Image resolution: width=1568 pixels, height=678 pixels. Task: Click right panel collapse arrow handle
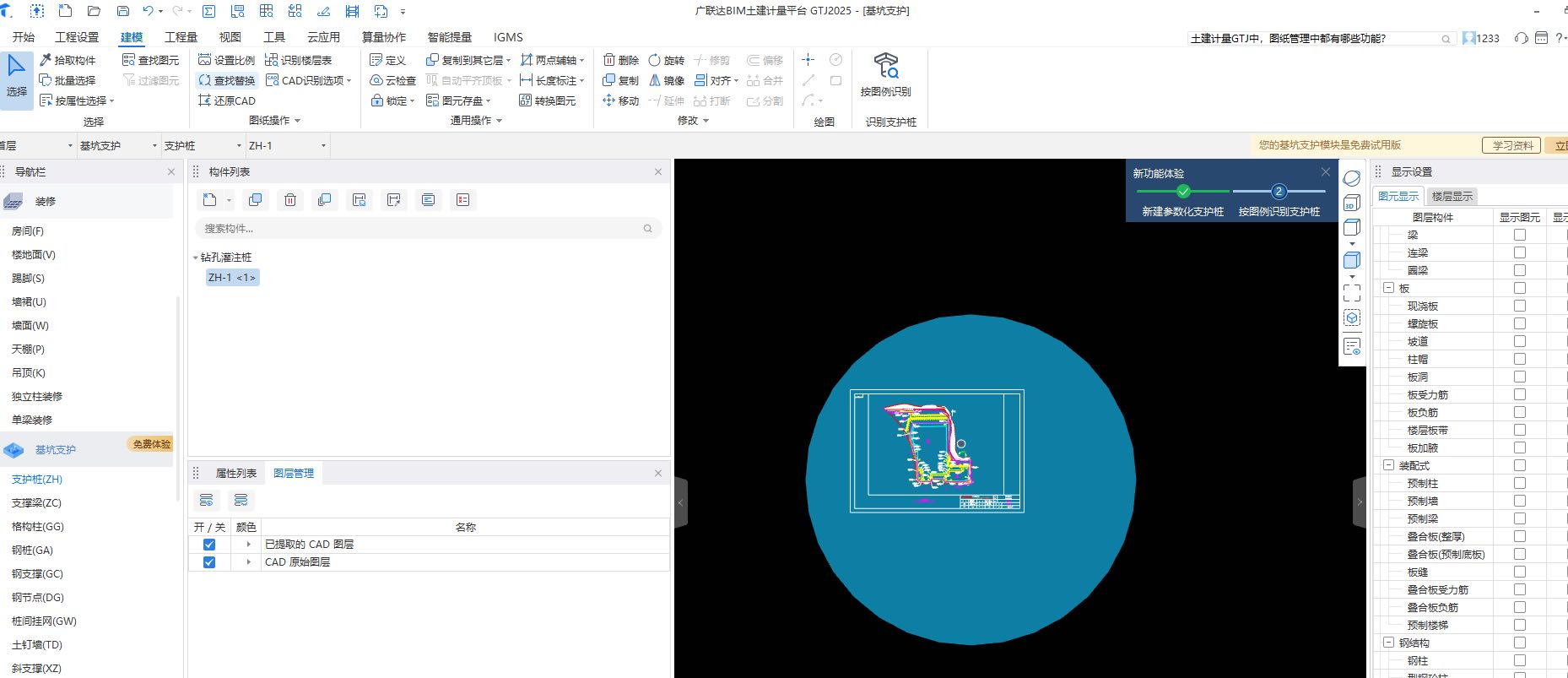[1359, 502]
